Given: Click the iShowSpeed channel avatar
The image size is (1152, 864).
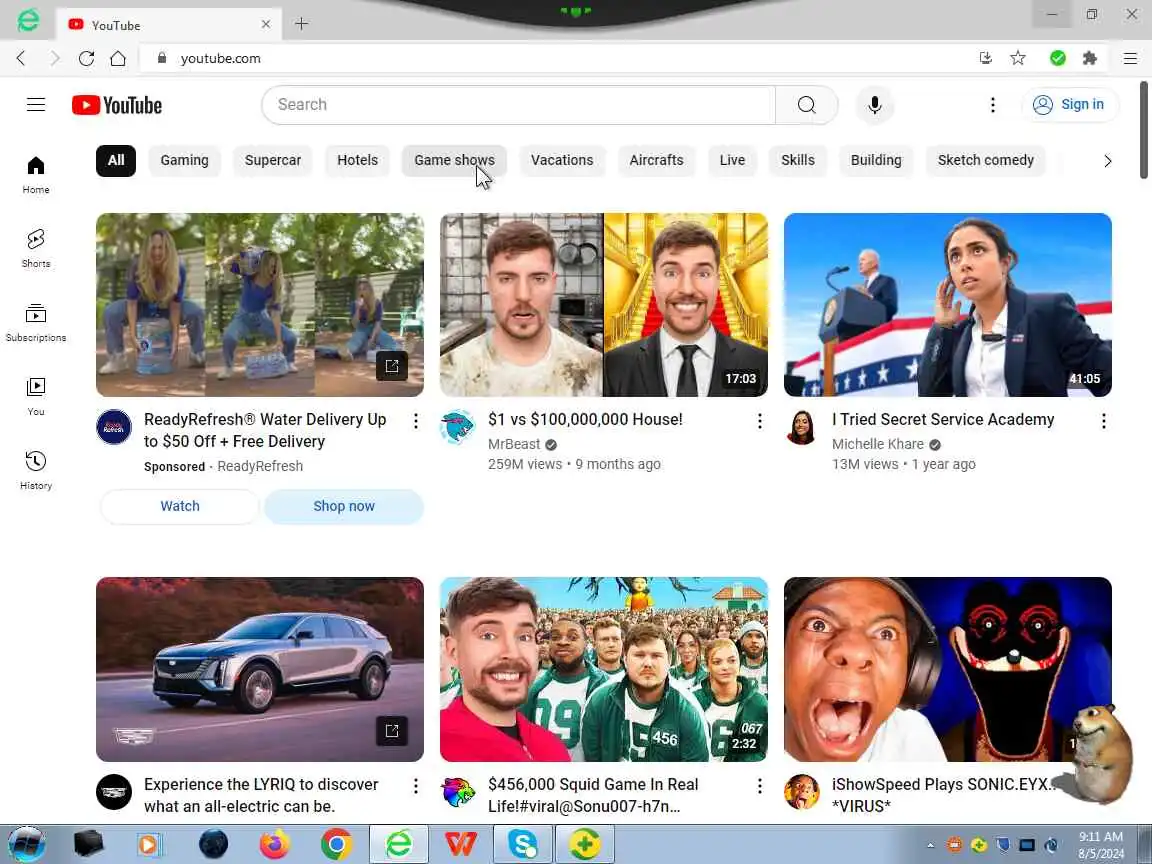Looking at the screenshot, I should pos(802,792).
